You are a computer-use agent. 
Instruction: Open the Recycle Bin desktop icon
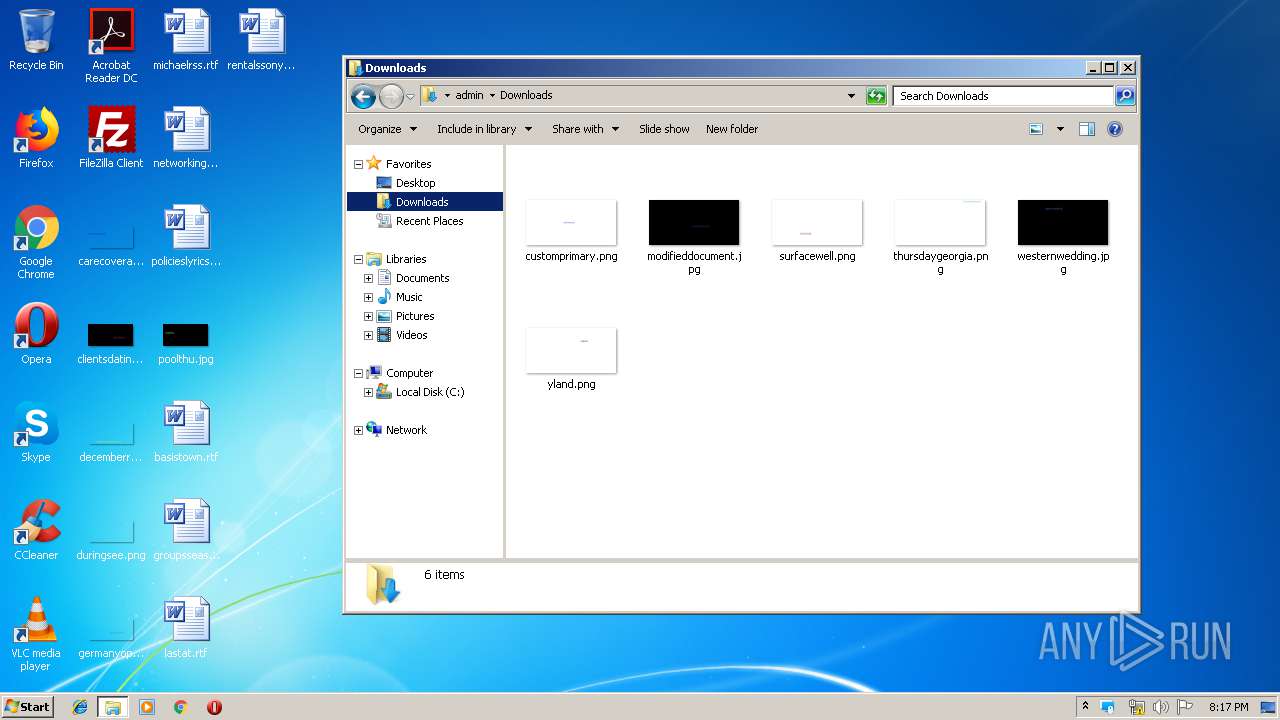[x=36, y=40]
